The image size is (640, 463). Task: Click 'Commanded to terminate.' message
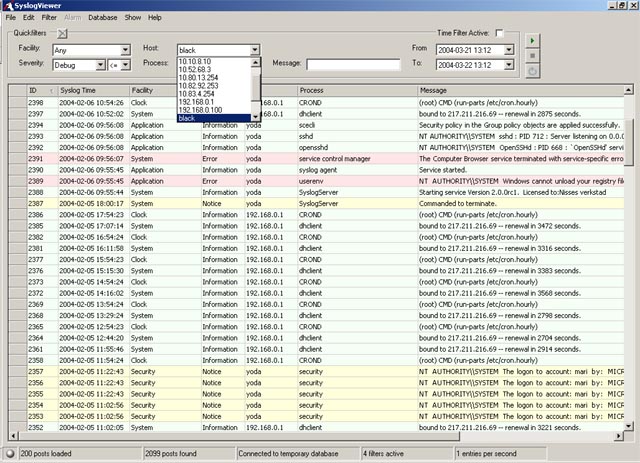point(458,204)
